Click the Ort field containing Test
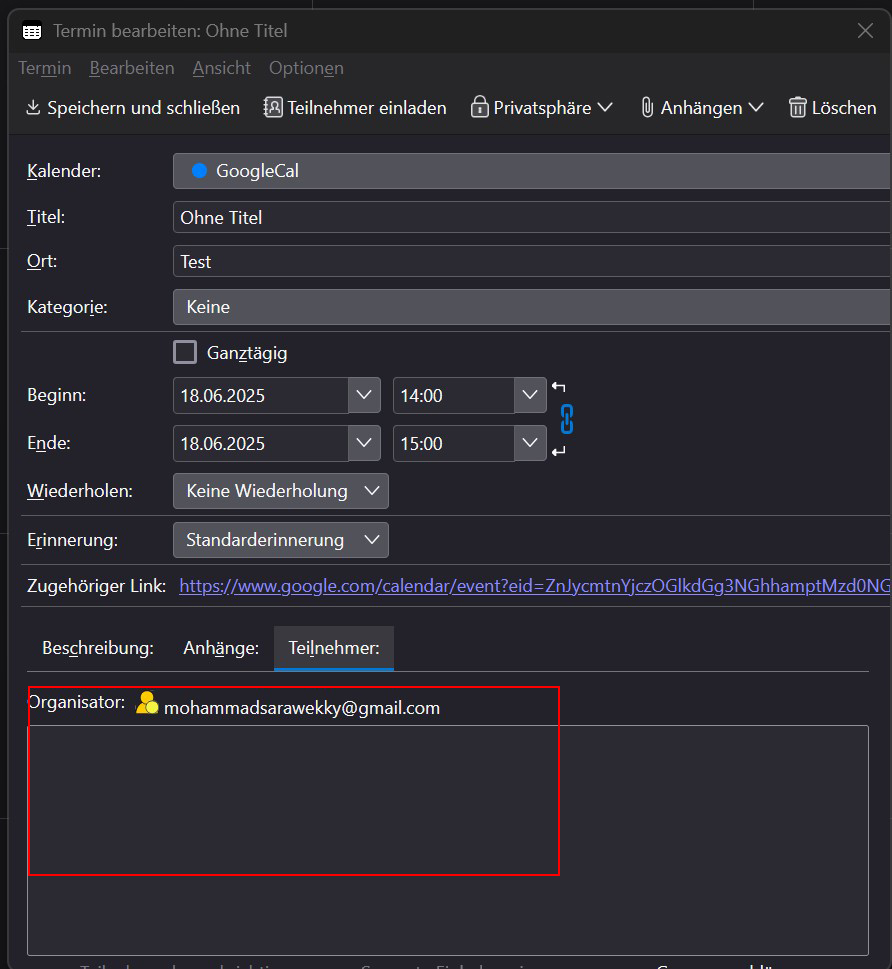This screenshot has height=969, width=892. [532, 261]
